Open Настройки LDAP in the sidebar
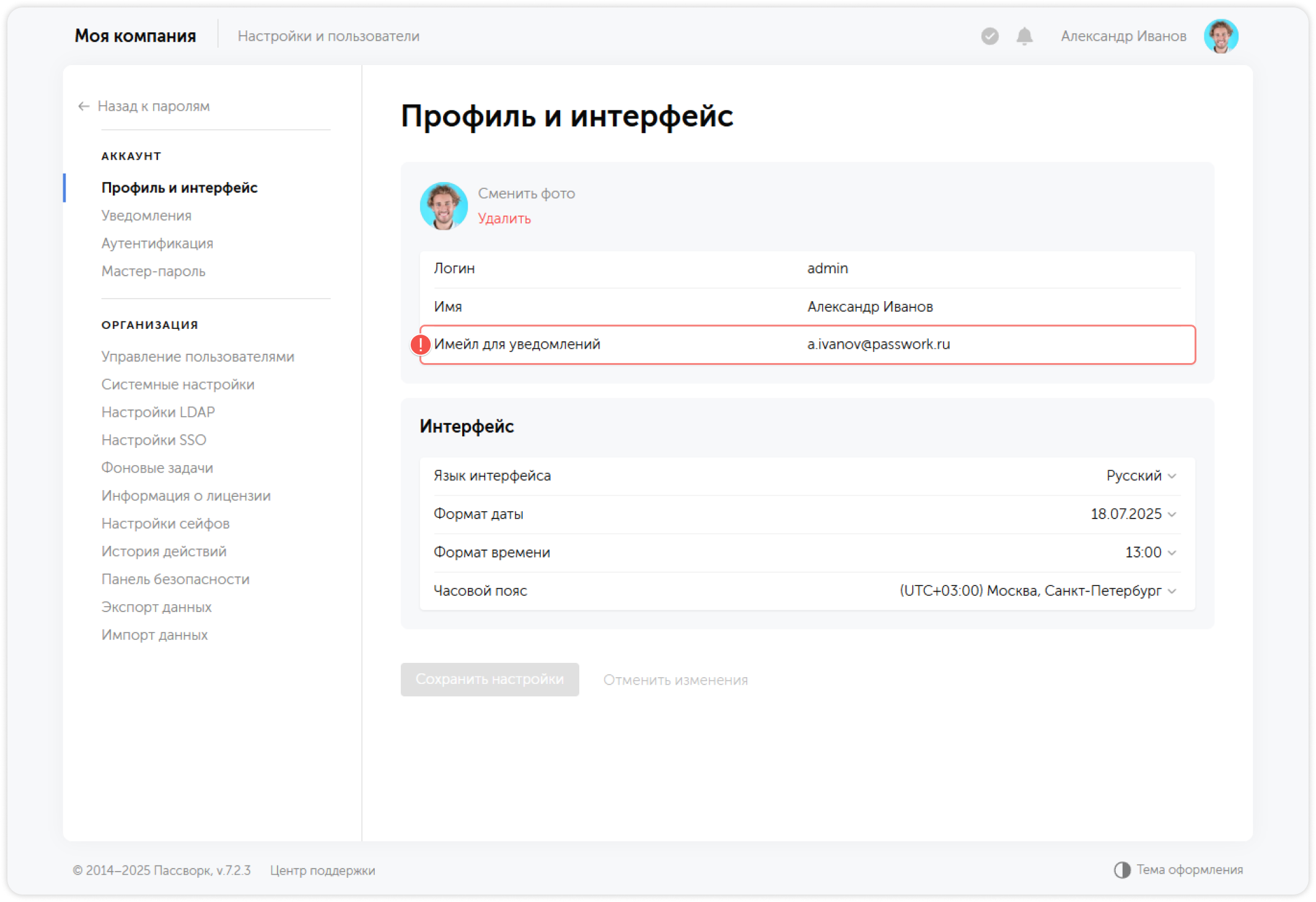Image resolution: width=1316 pixels, height=902 pixels. click(x=158, y=411)
